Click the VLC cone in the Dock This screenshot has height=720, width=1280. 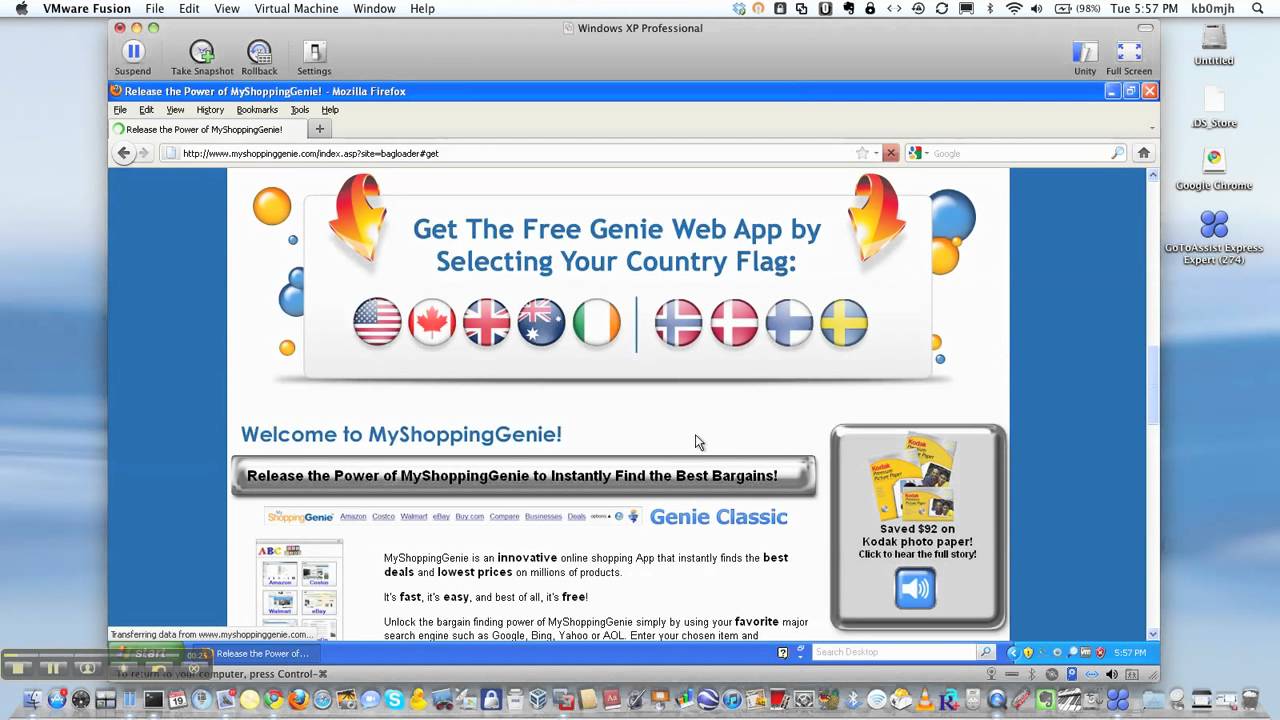(x=925, y=700)
